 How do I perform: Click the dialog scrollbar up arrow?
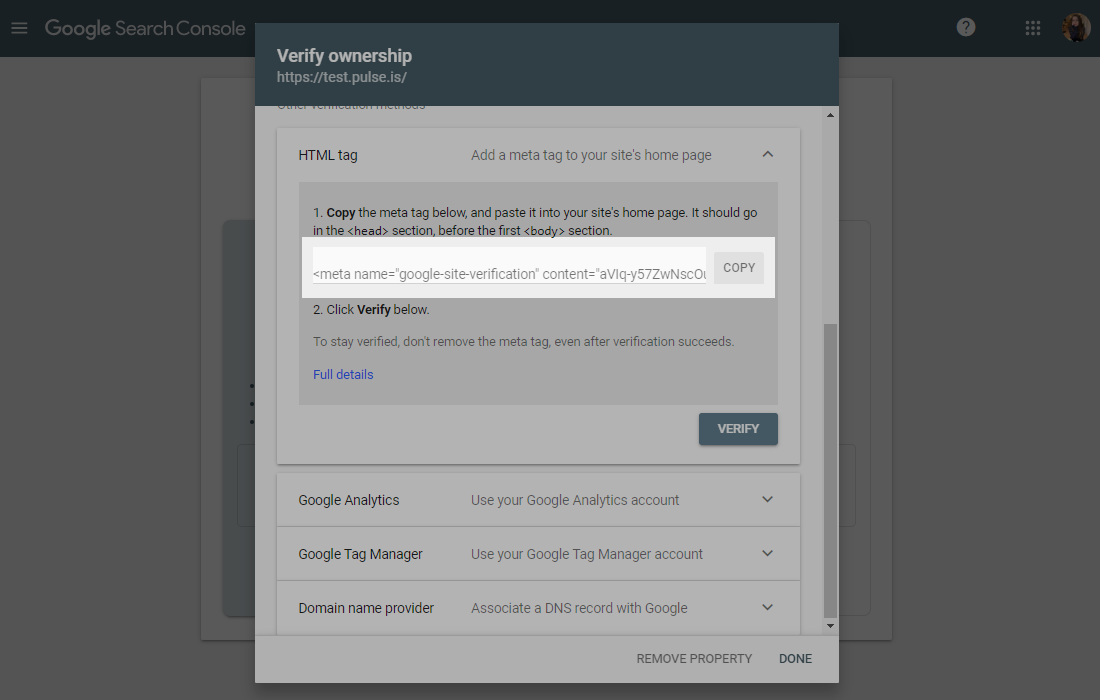click(830, 115)
